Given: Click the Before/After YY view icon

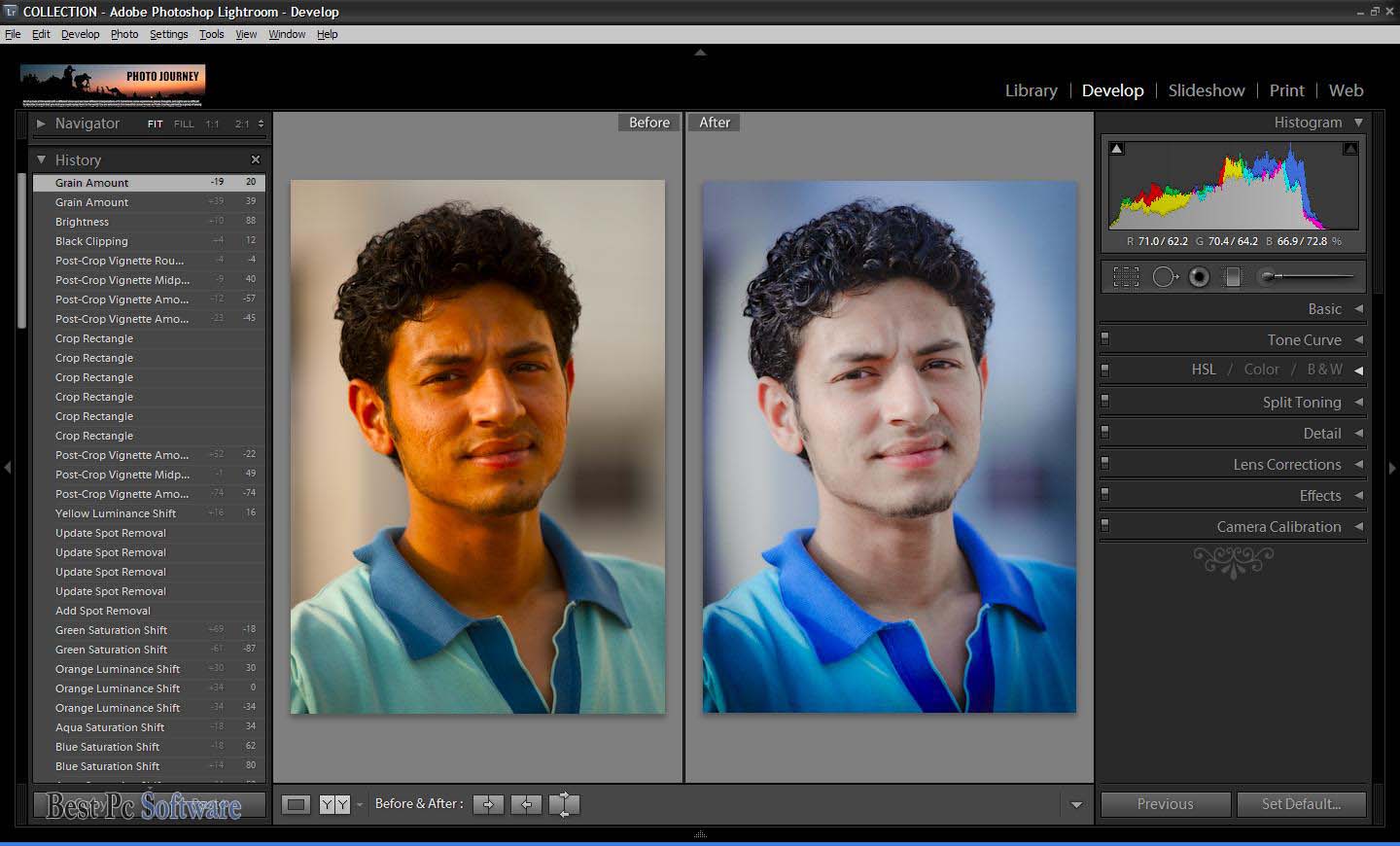Looking at the screenshot, I should (333, 804).
